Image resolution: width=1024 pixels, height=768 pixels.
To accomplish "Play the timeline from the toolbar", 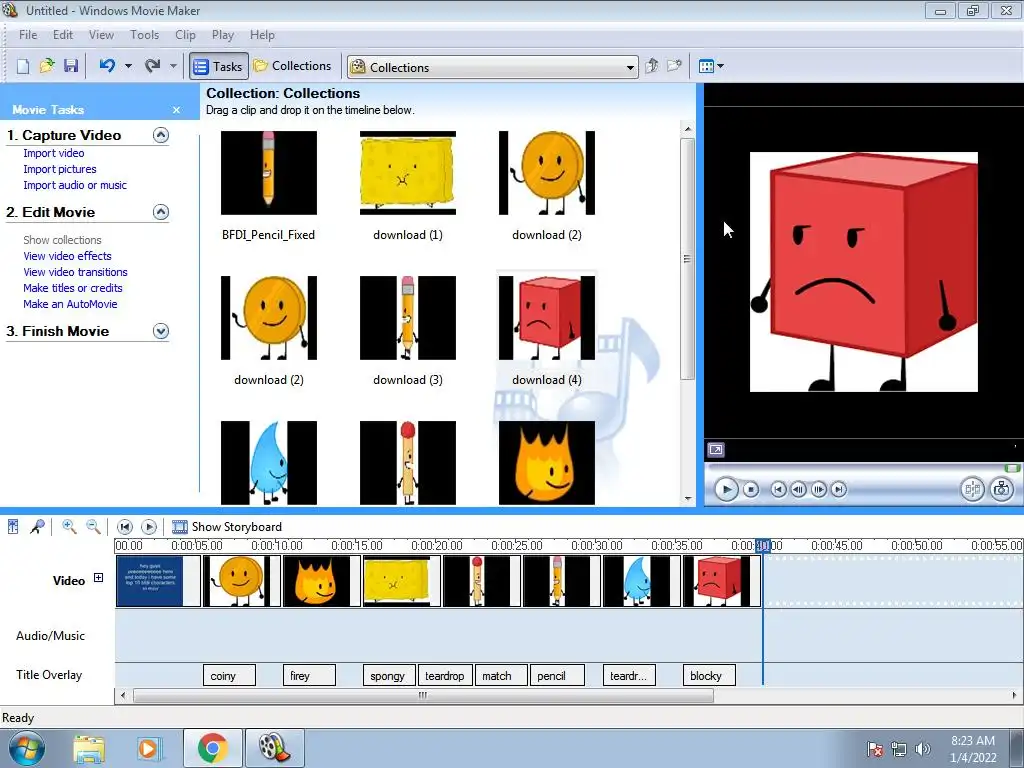I will pos(149,526).
